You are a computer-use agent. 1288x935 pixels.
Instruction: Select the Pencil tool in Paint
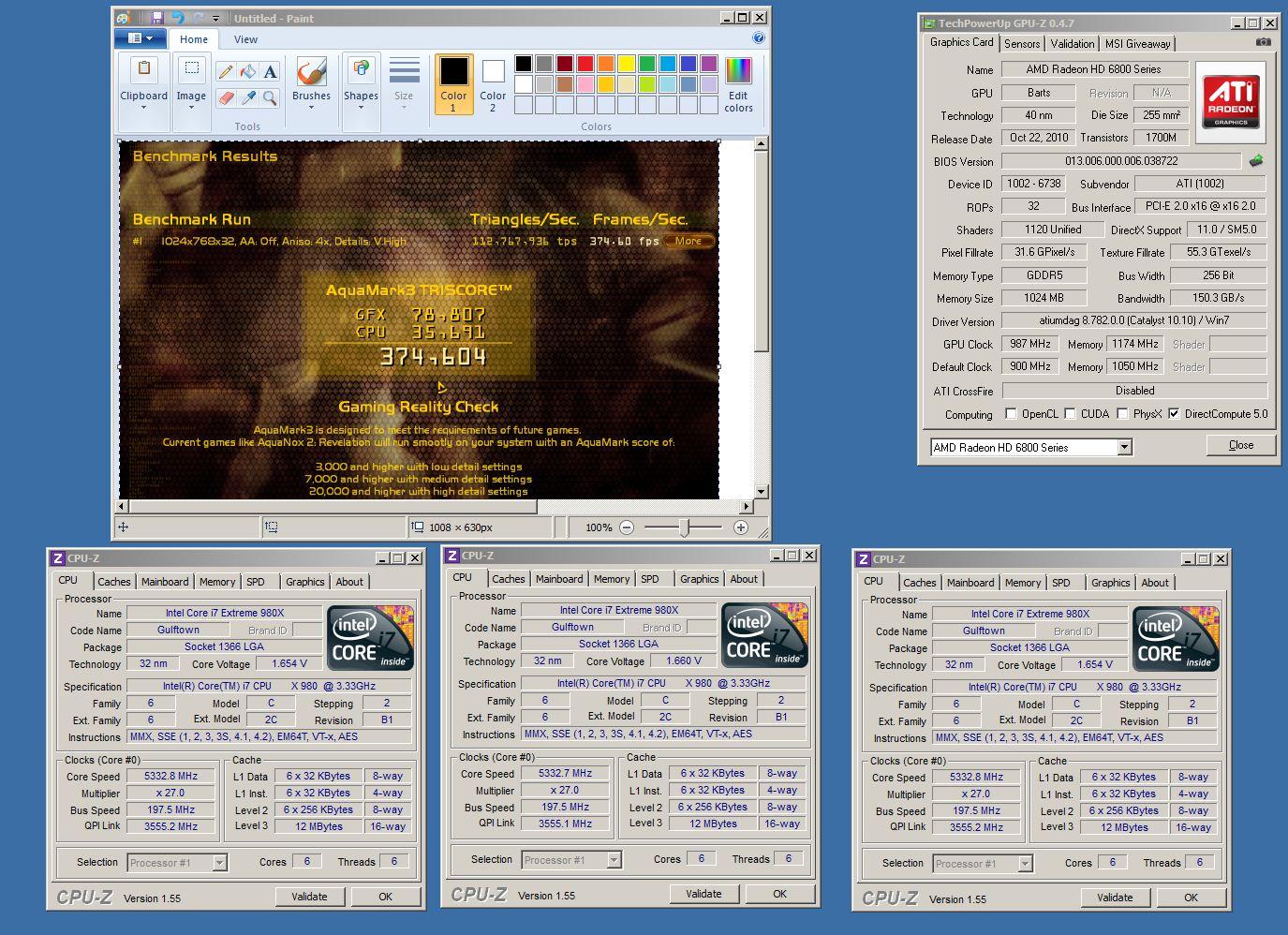point(226,72)
